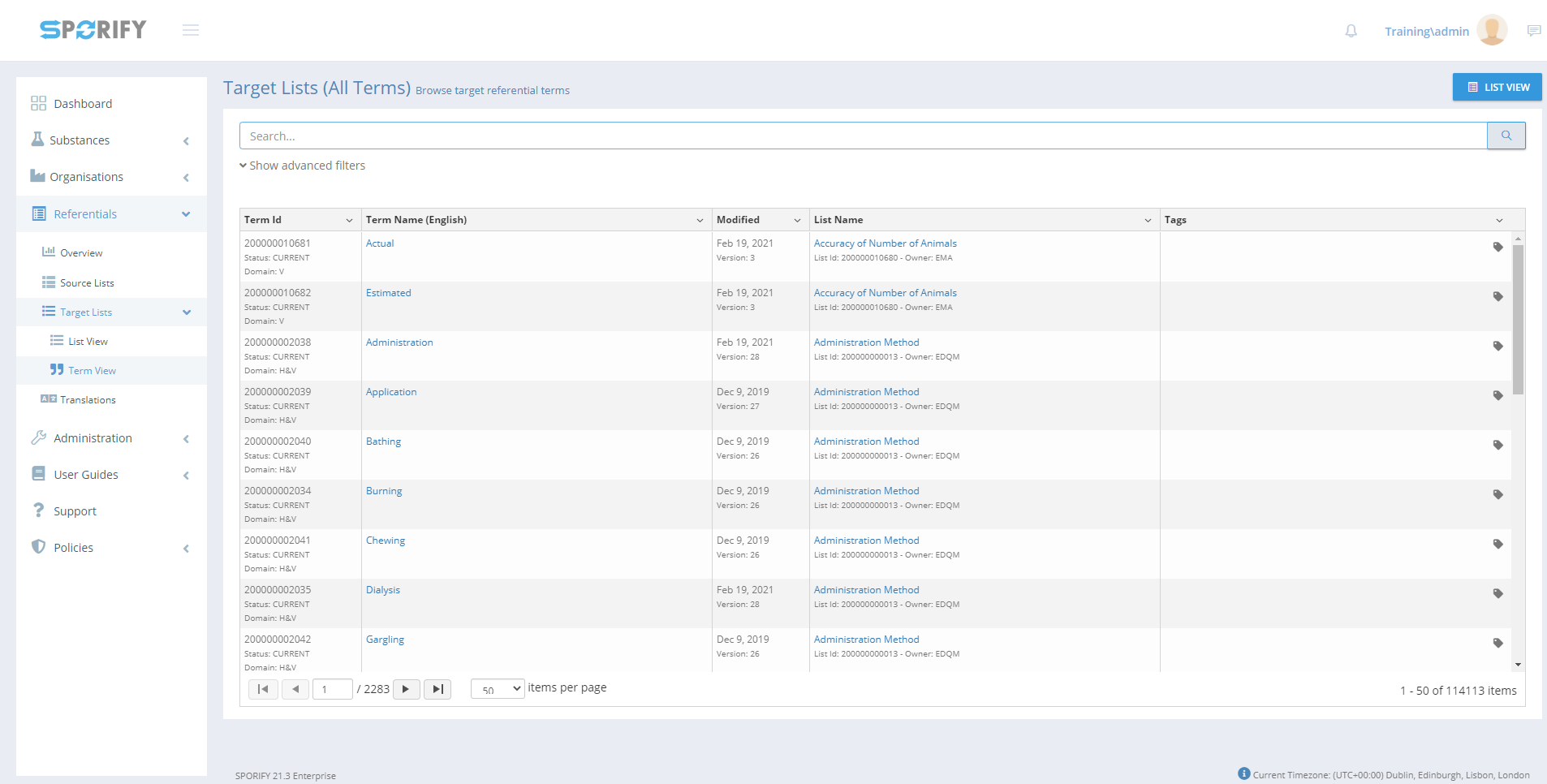Go to the last page of results
Image resolution: width=1547 pixels, height=784 pixels.
(x=437, y=689)
